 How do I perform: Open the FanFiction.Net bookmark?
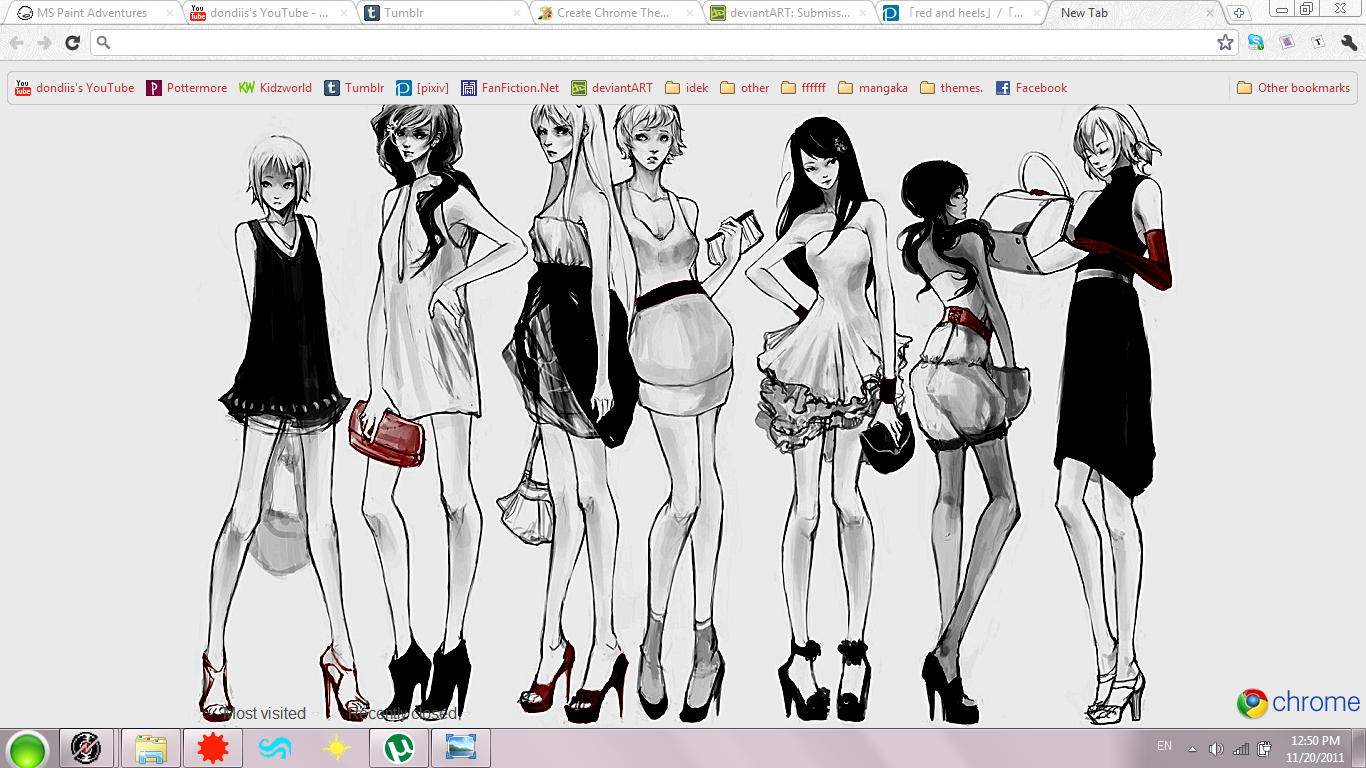point(510,88)
